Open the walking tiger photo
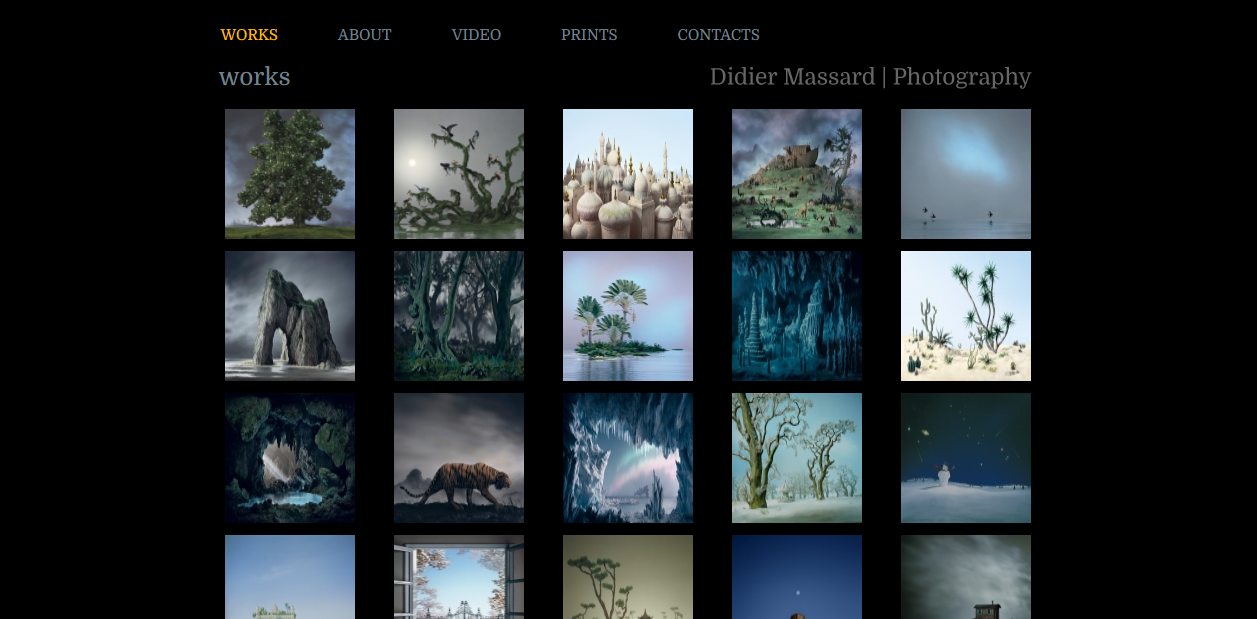 (459, 458)
